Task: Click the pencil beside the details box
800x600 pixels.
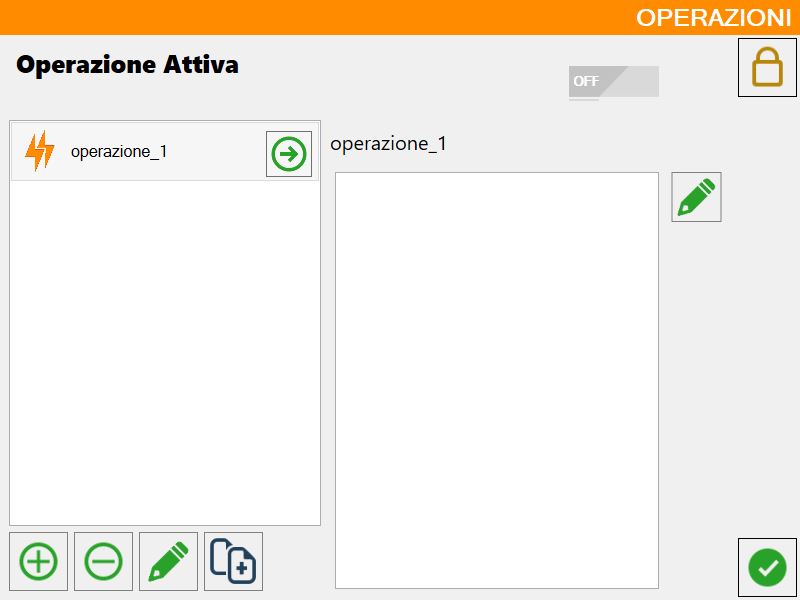Action: point(696,197)
